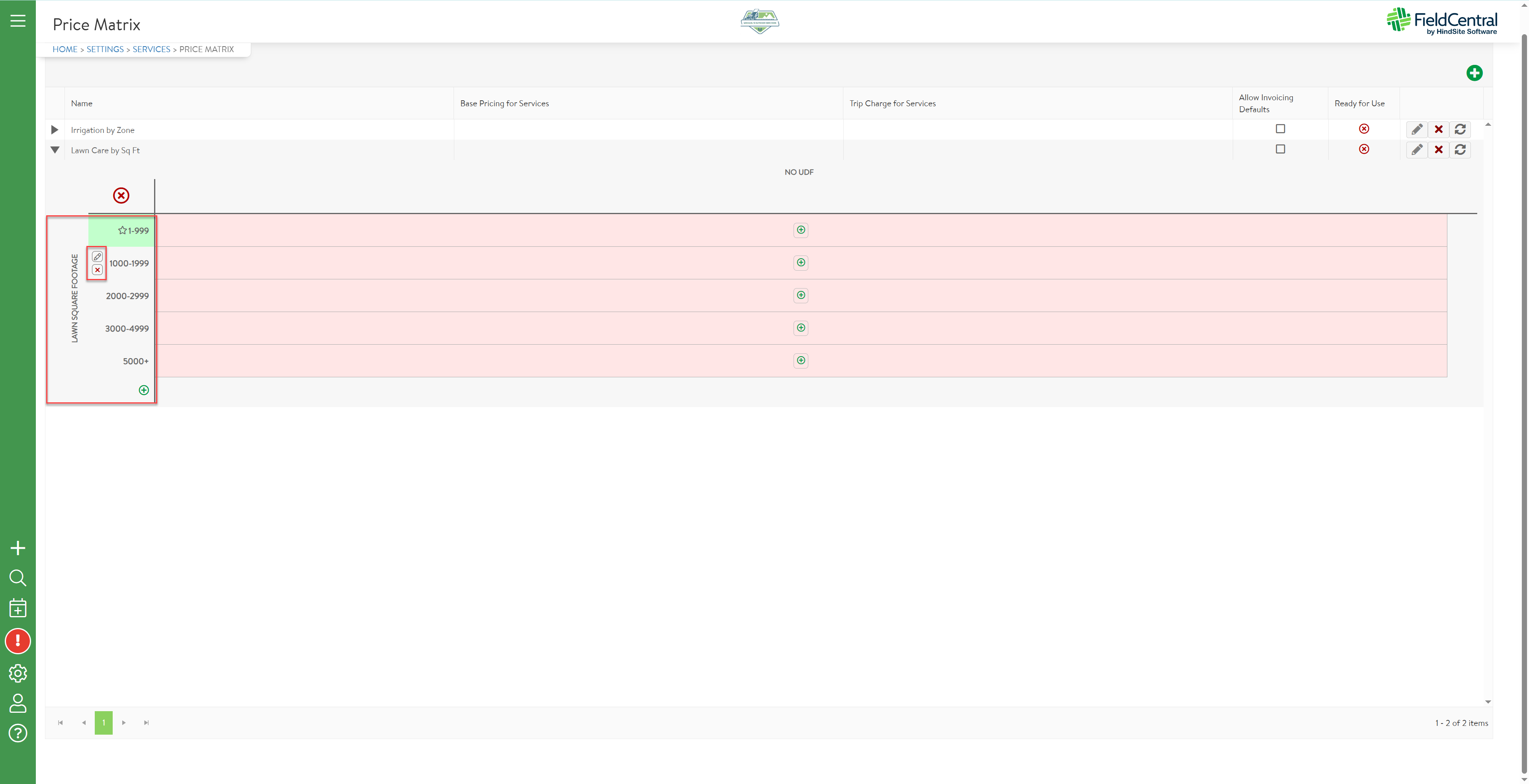The image size is (1529, 784).
Task: Click the green add price matrix button
Action: click(1474, 73)
